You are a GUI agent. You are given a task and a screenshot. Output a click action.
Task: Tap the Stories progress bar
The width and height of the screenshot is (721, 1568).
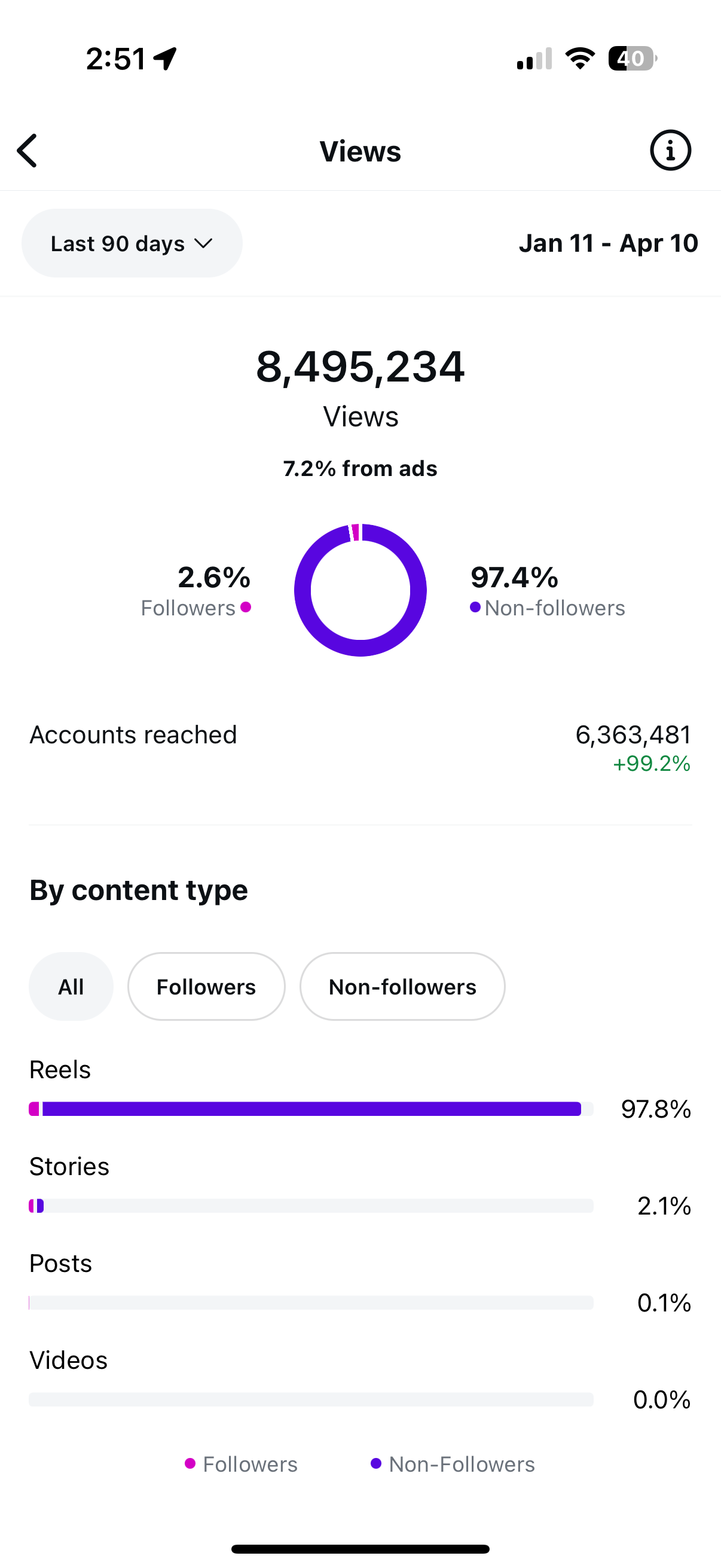point(311,1206)
